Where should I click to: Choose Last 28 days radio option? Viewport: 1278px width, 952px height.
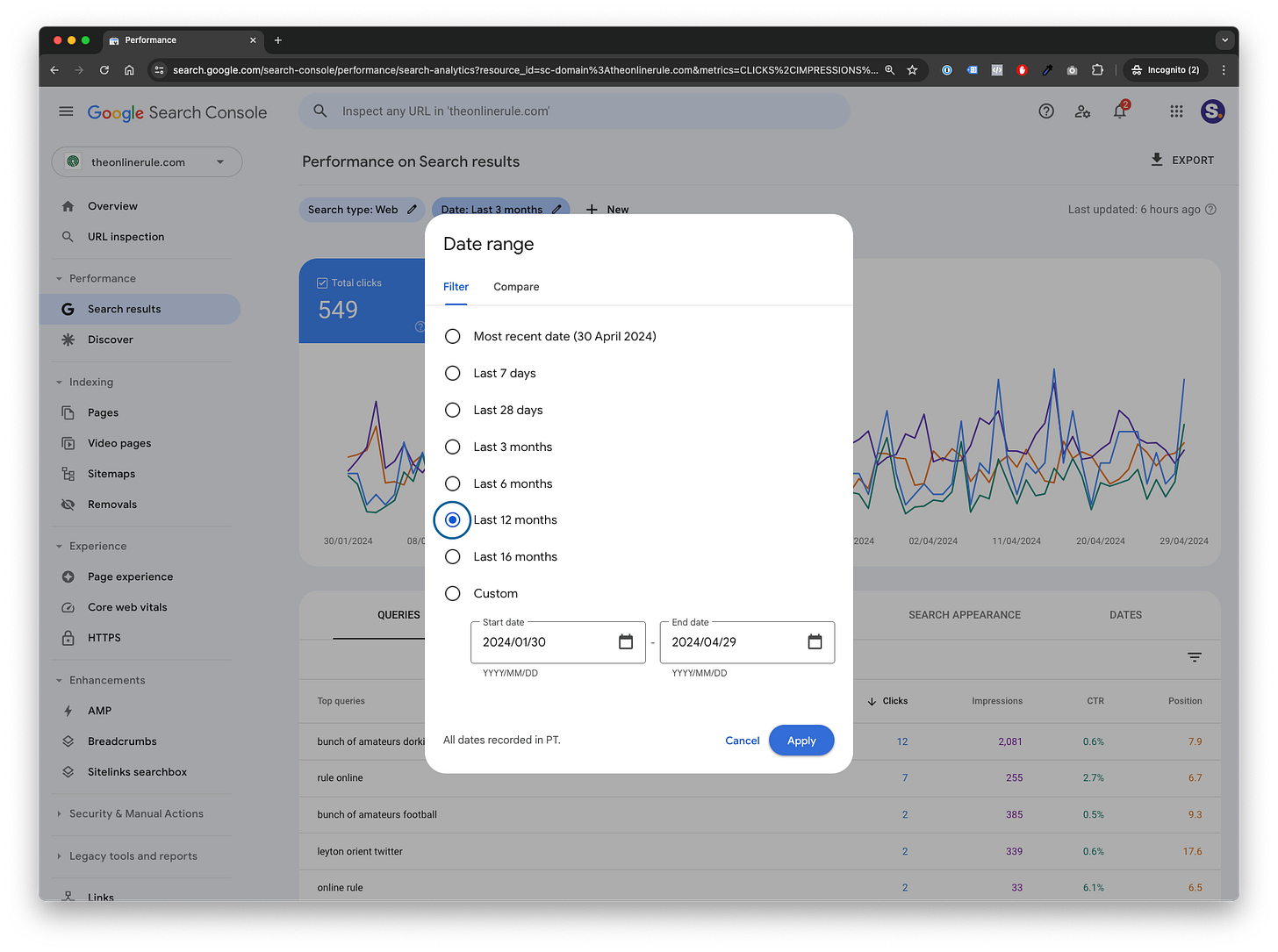click(x=453, y=410)
